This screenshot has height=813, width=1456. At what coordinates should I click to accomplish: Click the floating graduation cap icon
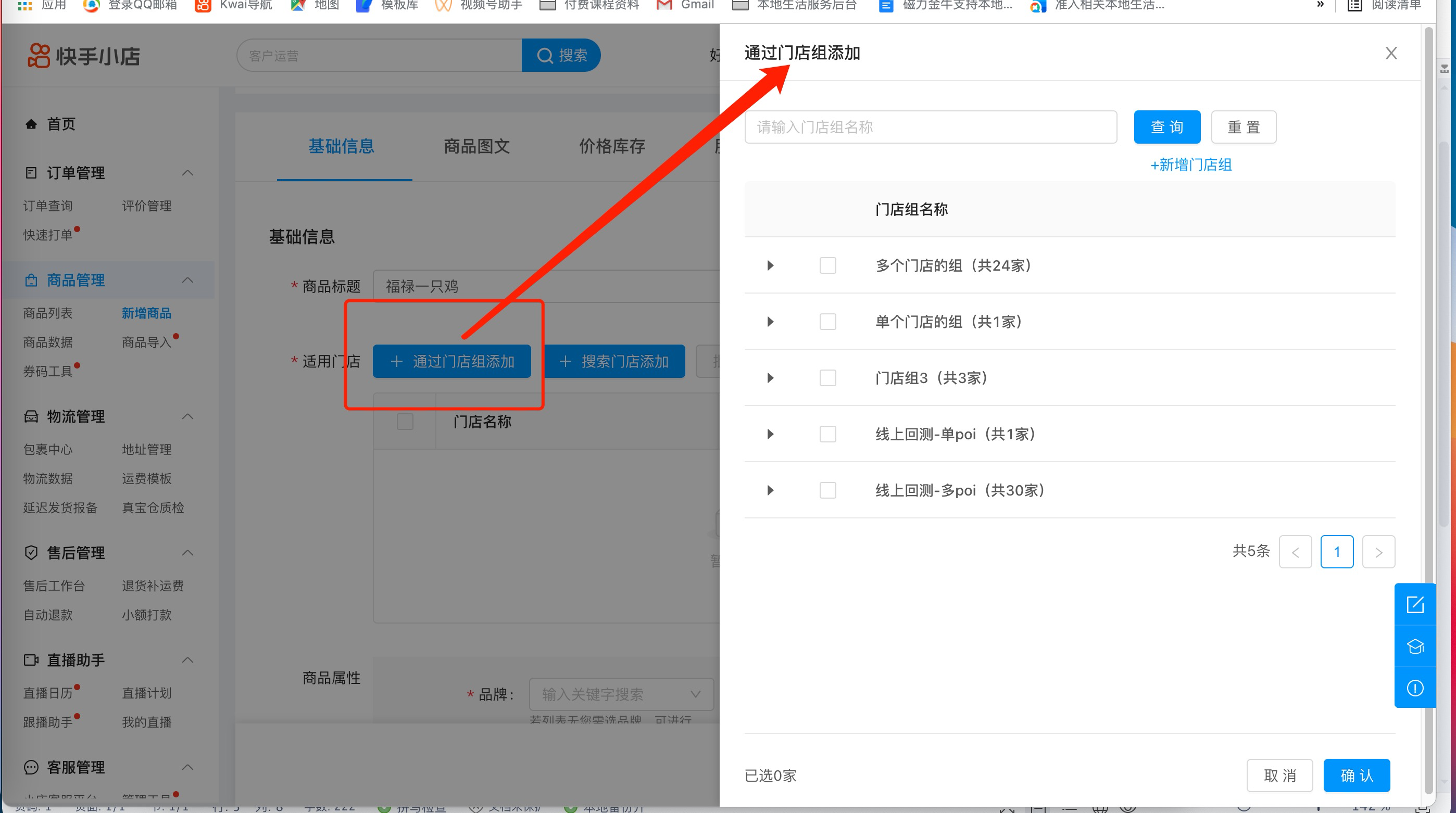tap(1415, 646)
